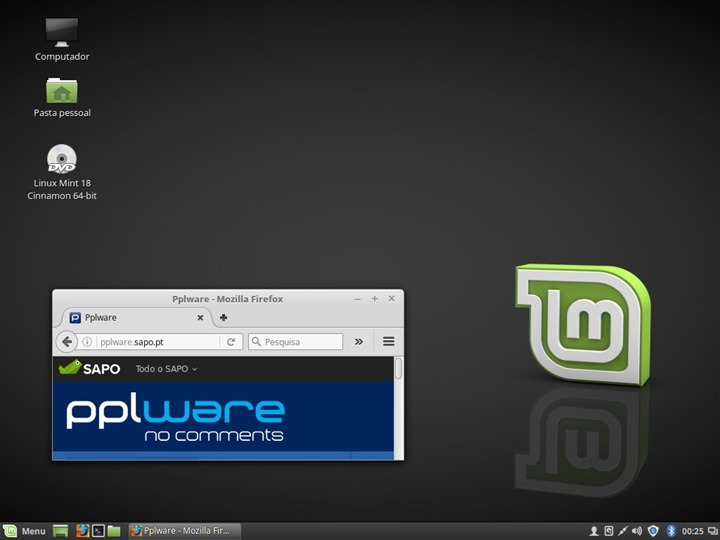Click the window list icon at panel end
Image resolution: width=720 pixels, height=540 pixels.
713,531
